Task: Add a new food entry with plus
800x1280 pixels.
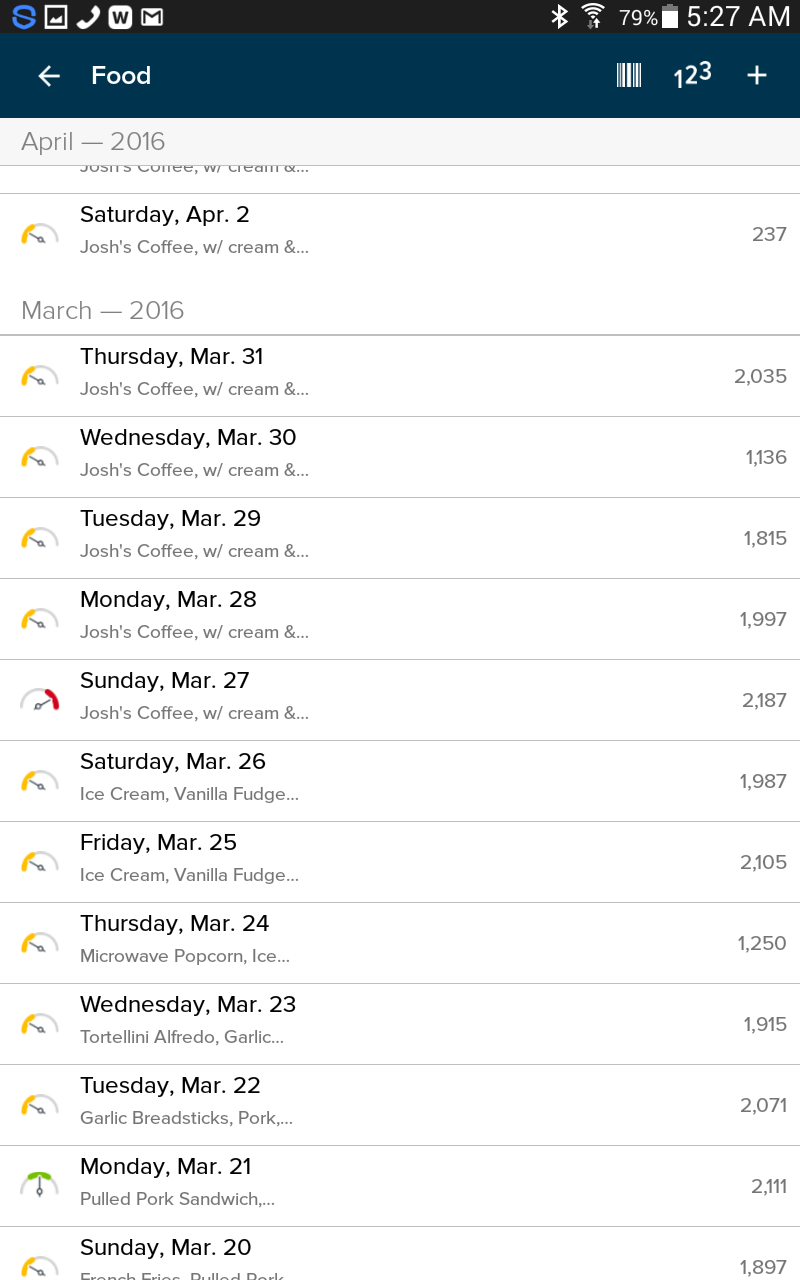Action: click(x=757, y=76)
